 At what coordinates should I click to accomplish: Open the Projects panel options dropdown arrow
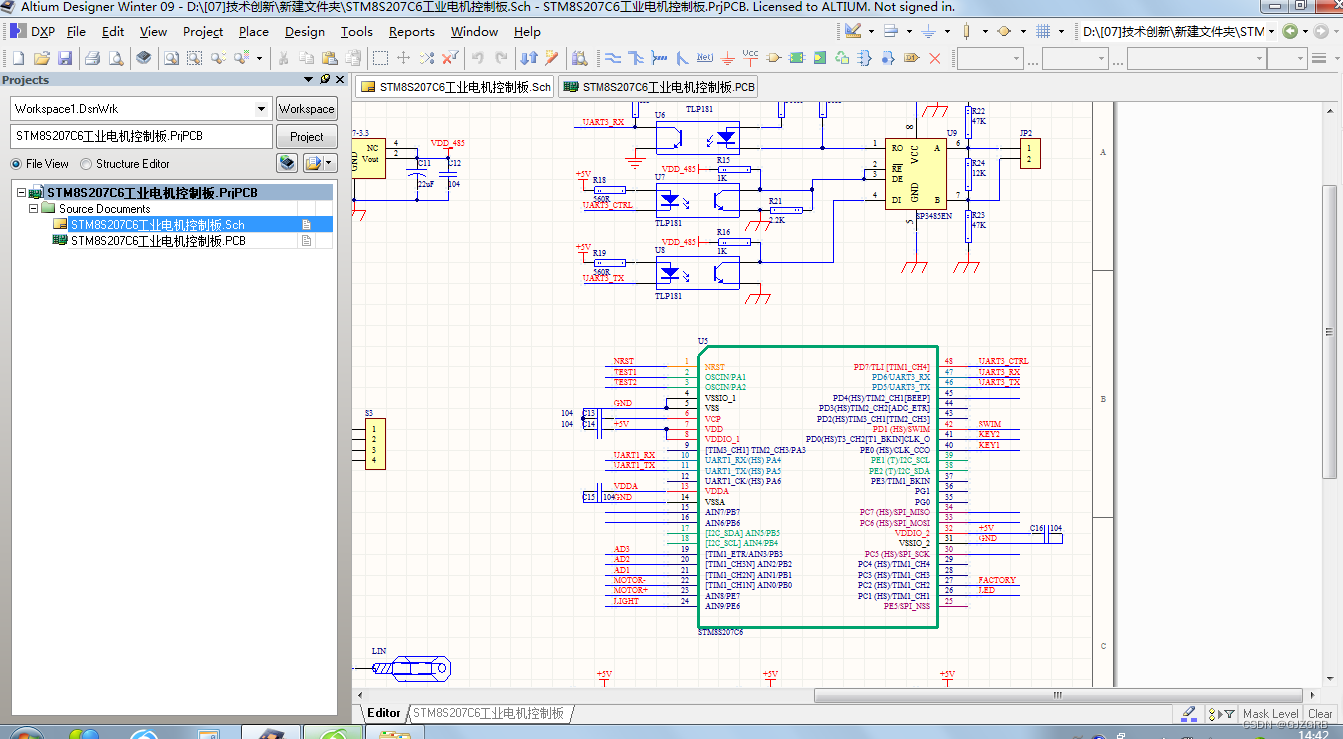coord(309,79)
